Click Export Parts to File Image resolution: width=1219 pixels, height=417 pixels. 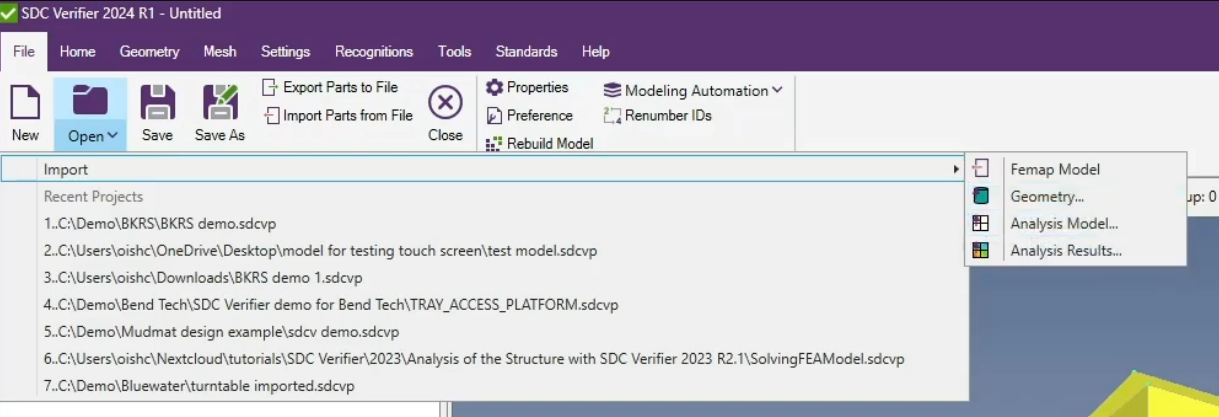click(x=330, y=87)
